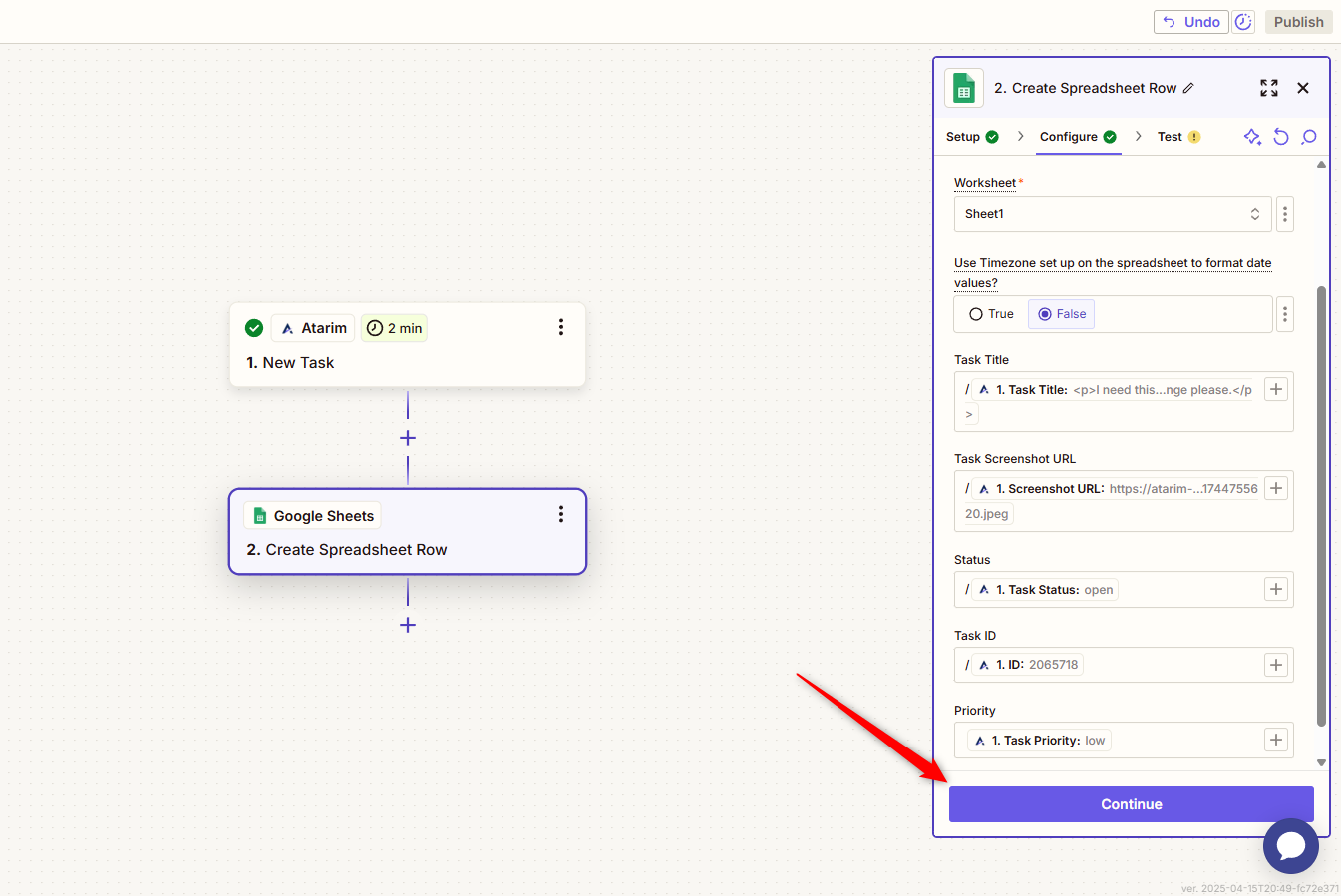The image size is (1341, 896).
Task: Open the Worksheet Sheet1 dropdown
Action: click(x=1112, y=214)
